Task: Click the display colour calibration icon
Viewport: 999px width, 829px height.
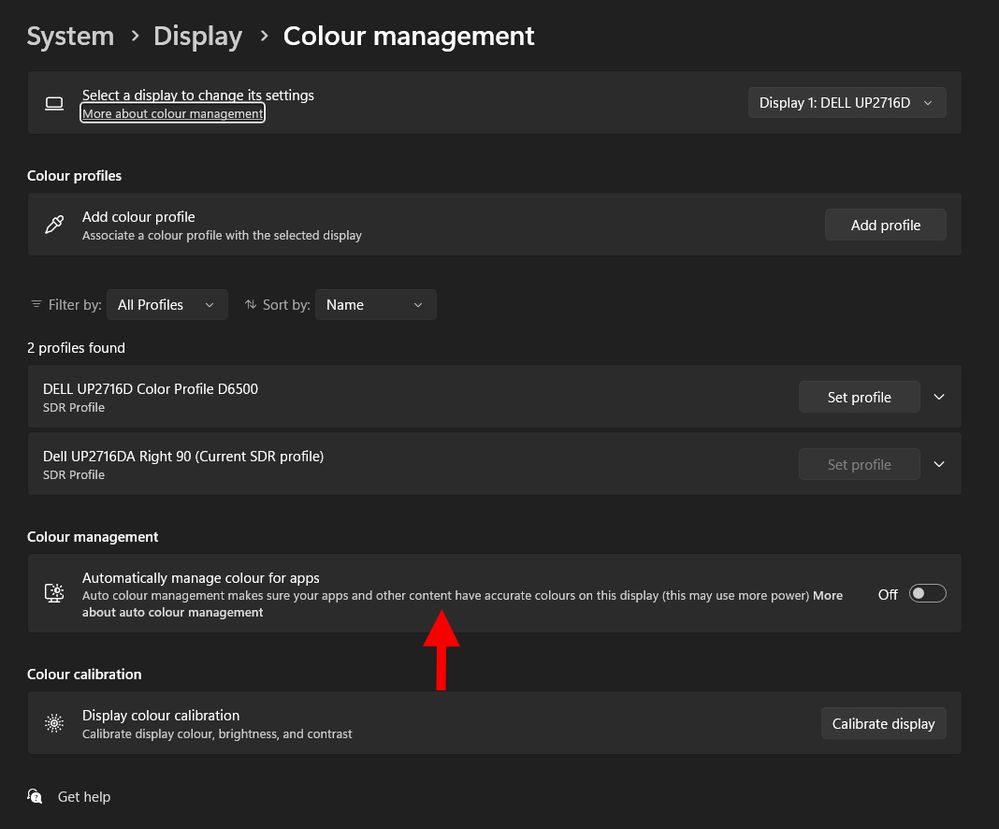Action: coord(54,723)
